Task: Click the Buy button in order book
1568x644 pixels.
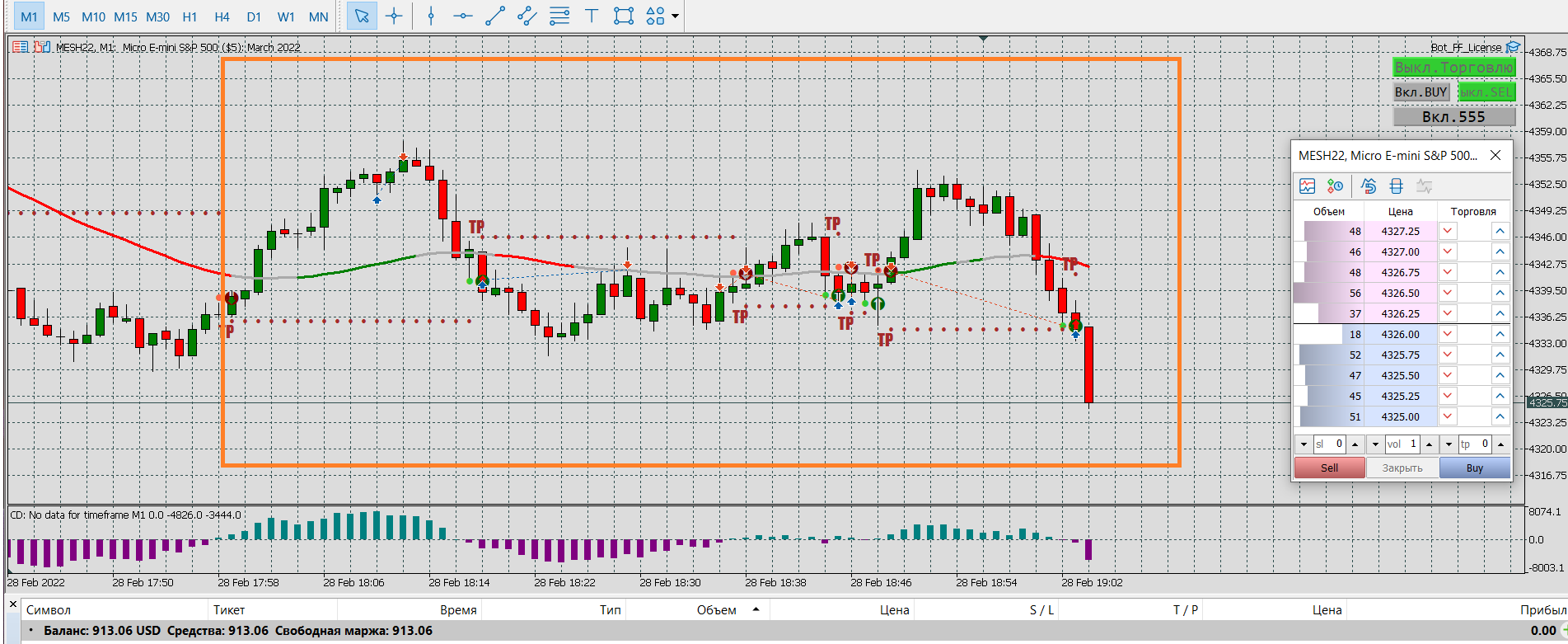Action: 1475,468
